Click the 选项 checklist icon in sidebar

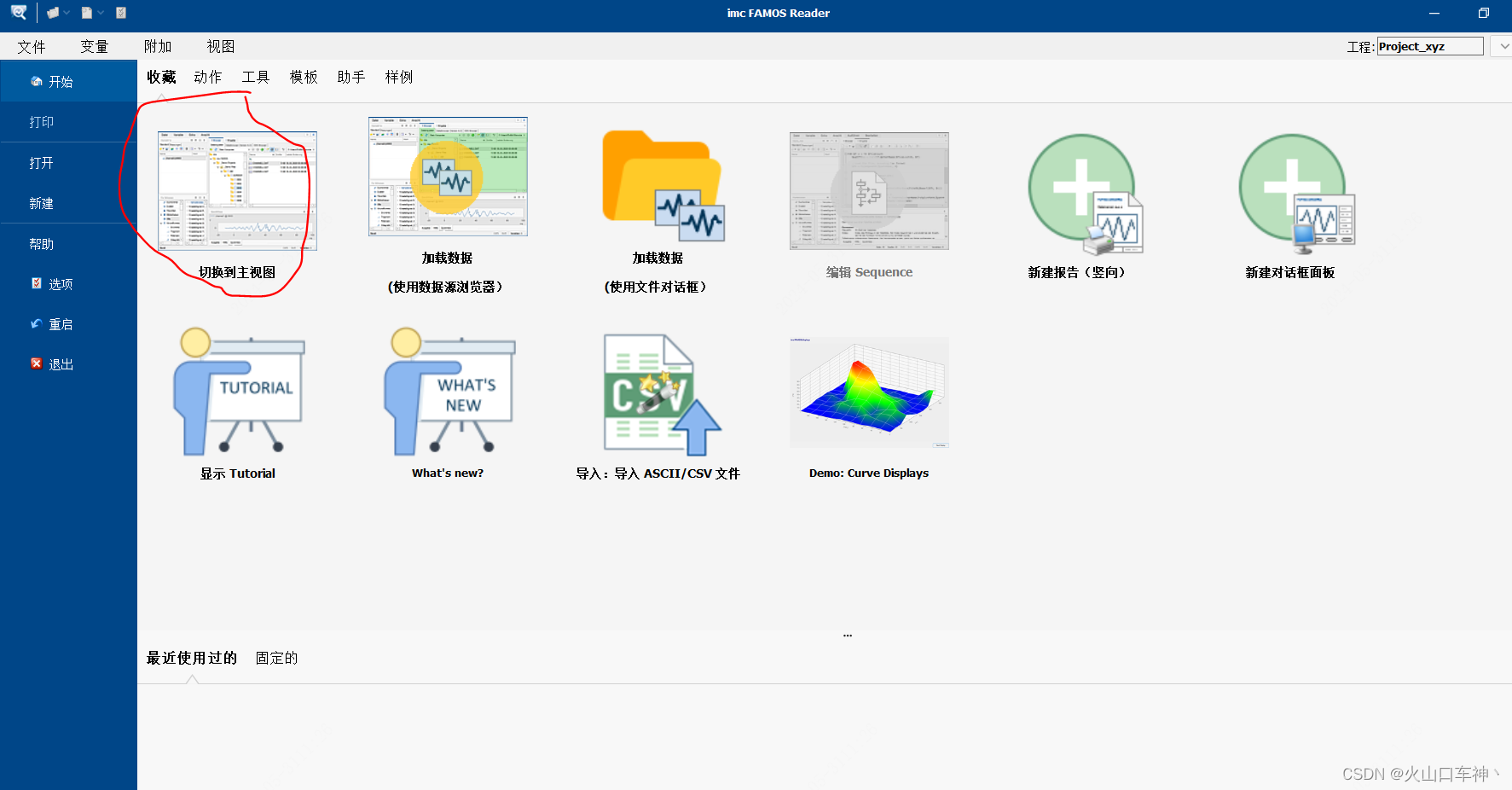coord(37,283)
